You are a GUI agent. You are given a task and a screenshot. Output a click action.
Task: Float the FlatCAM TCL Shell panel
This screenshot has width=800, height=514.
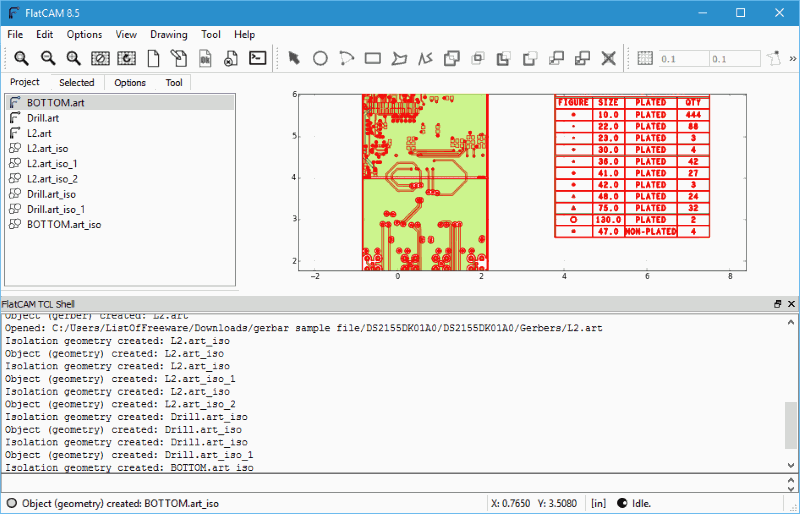778,304
